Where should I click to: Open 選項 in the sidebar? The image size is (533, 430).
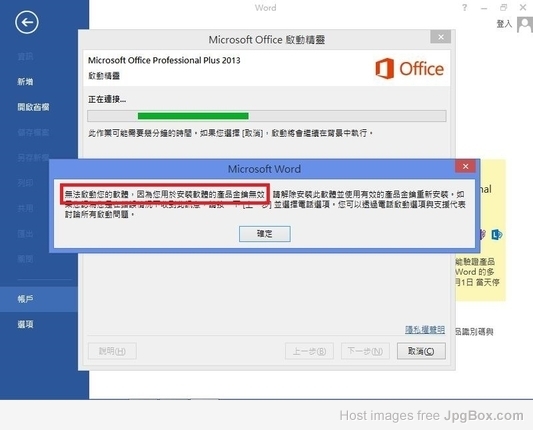pos(25,324)
